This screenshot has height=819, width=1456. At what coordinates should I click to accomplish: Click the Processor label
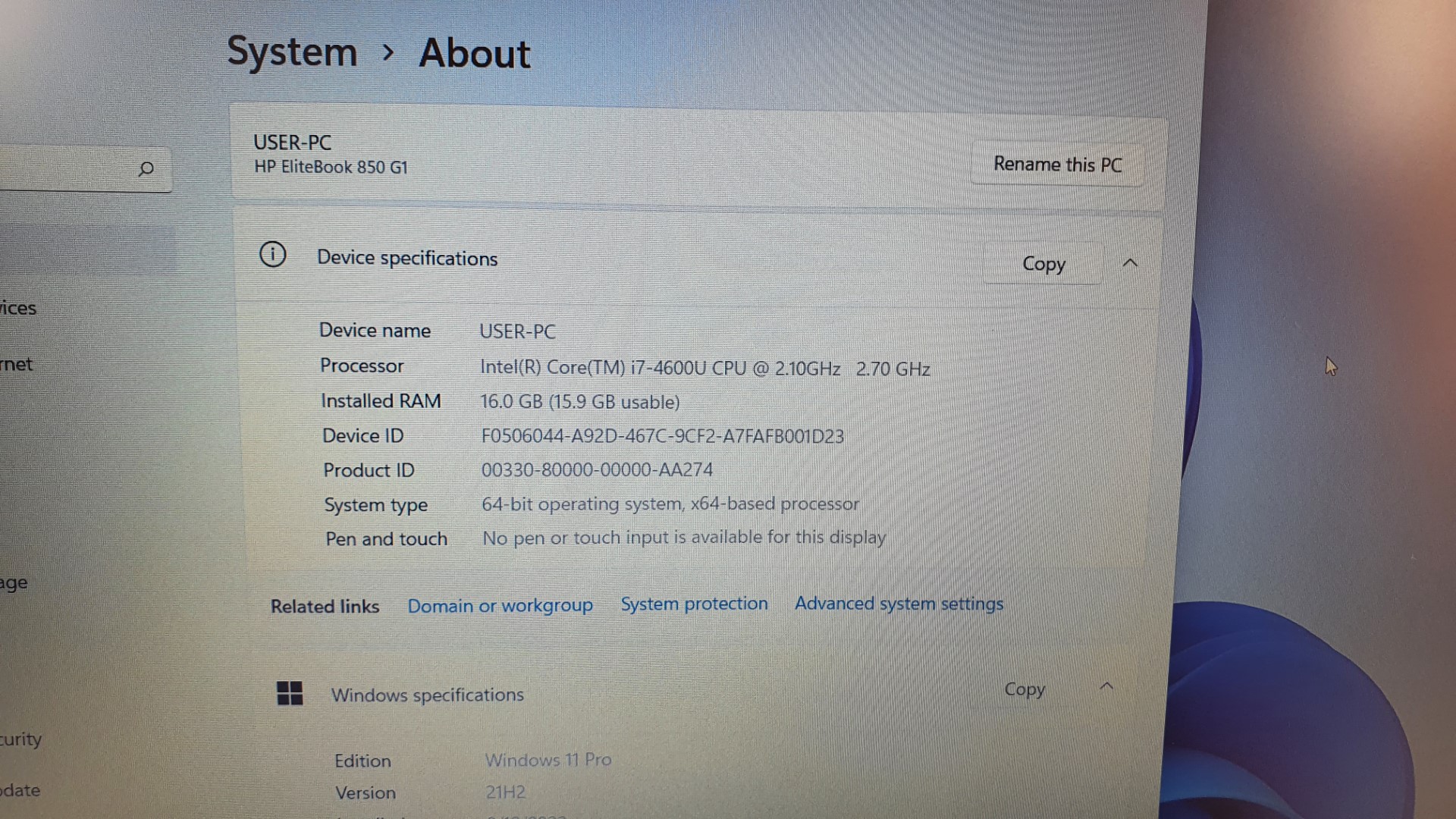point(362,366)
